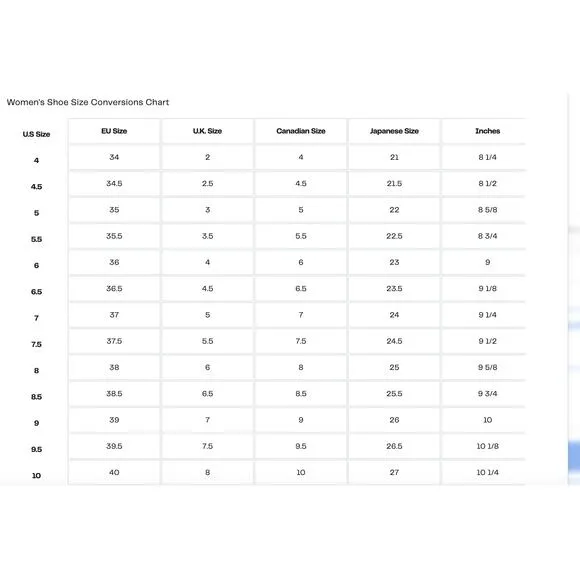Select the Inches column header
This screenshot has height=580, width=580.
click(488, 131)
